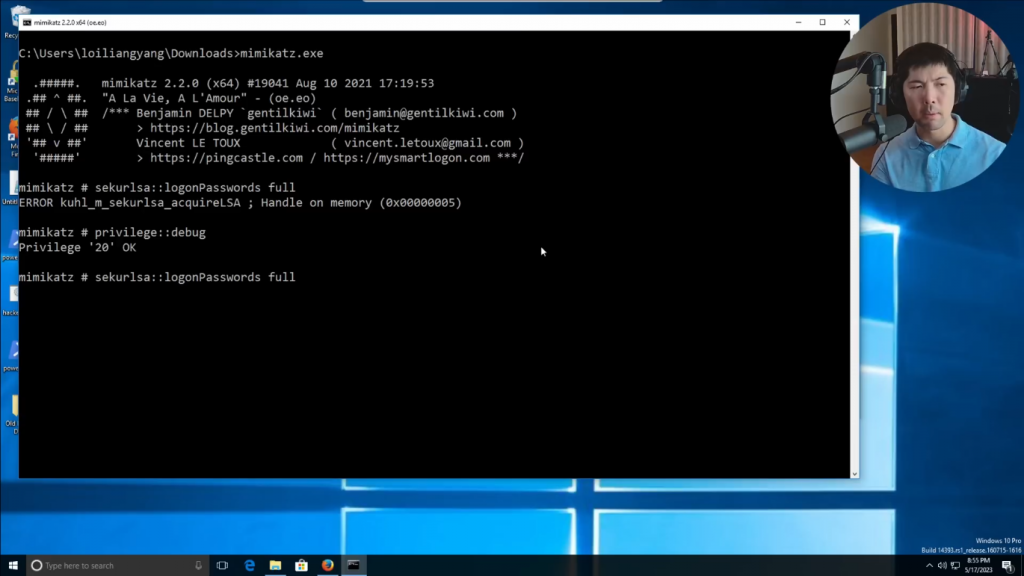Click the 'privilege::debug' command text

(150, 232)
